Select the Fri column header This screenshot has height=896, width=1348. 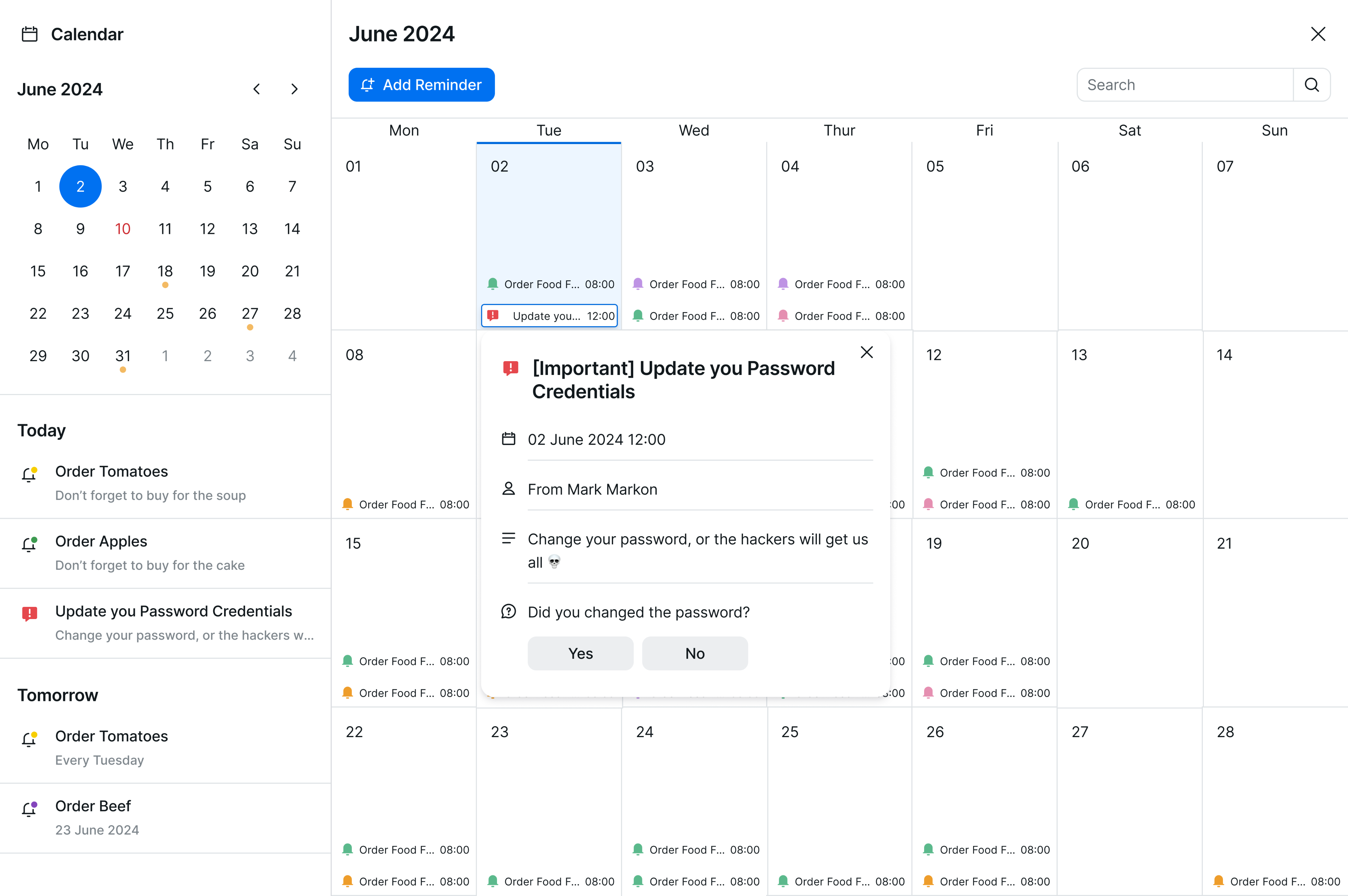click(984, 130)
